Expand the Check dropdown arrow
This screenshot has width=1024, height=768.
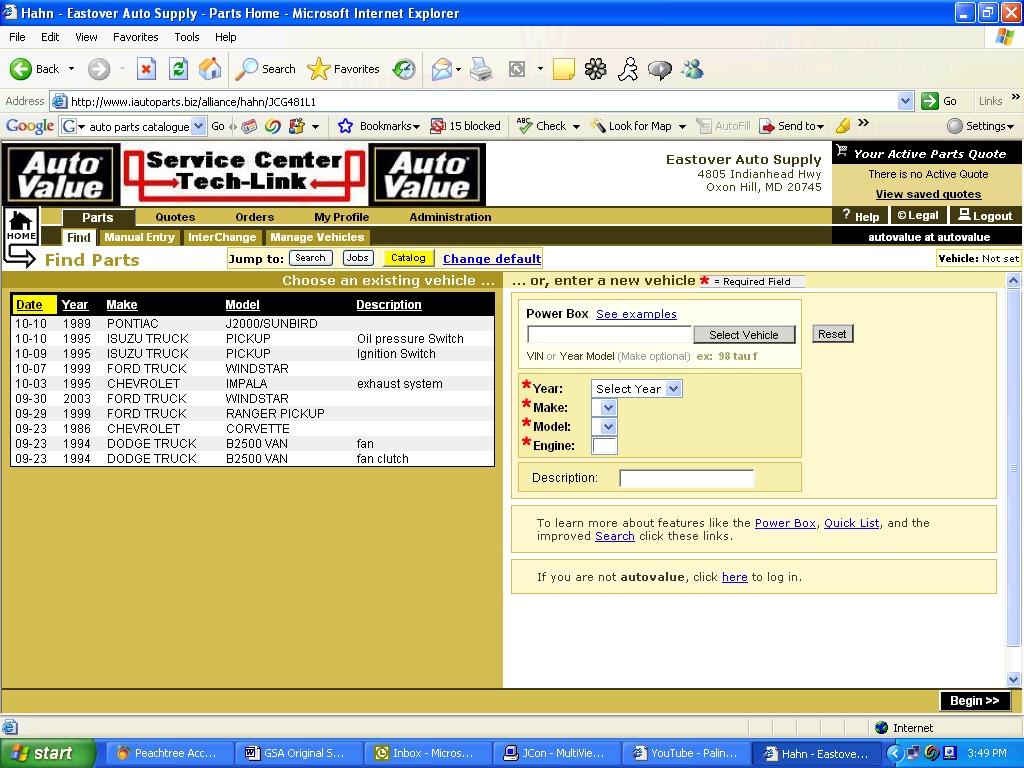click(x=576, y=127)
